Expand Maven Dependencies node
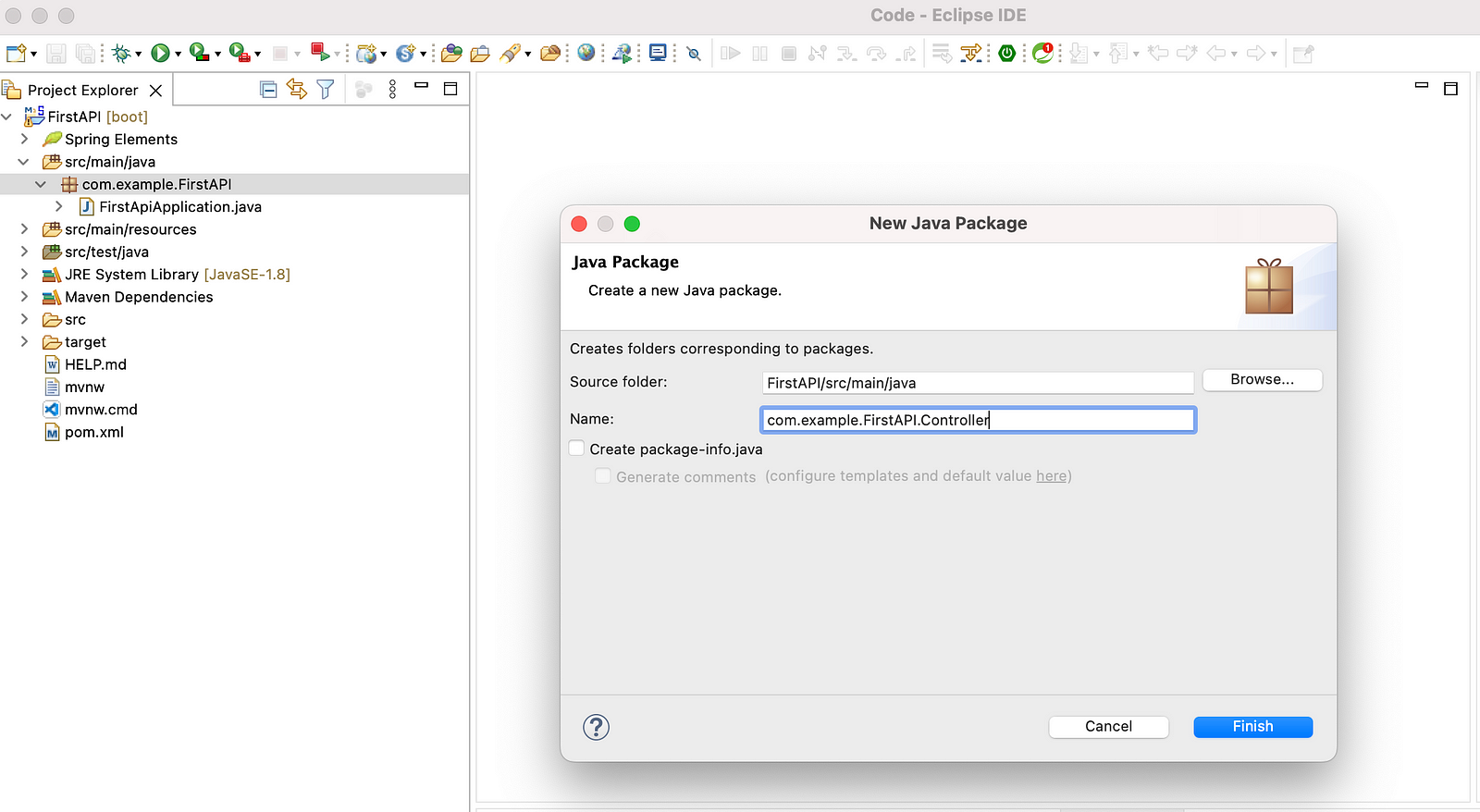 24,297
